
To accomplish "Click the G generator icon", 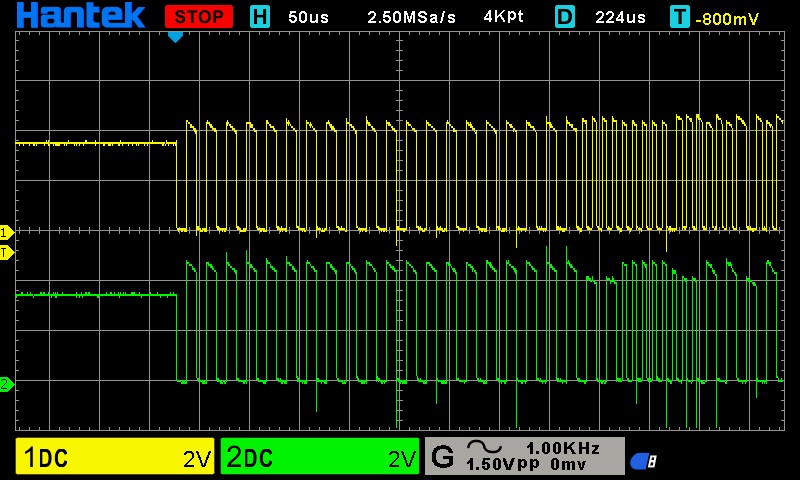I will pos(442,457).
